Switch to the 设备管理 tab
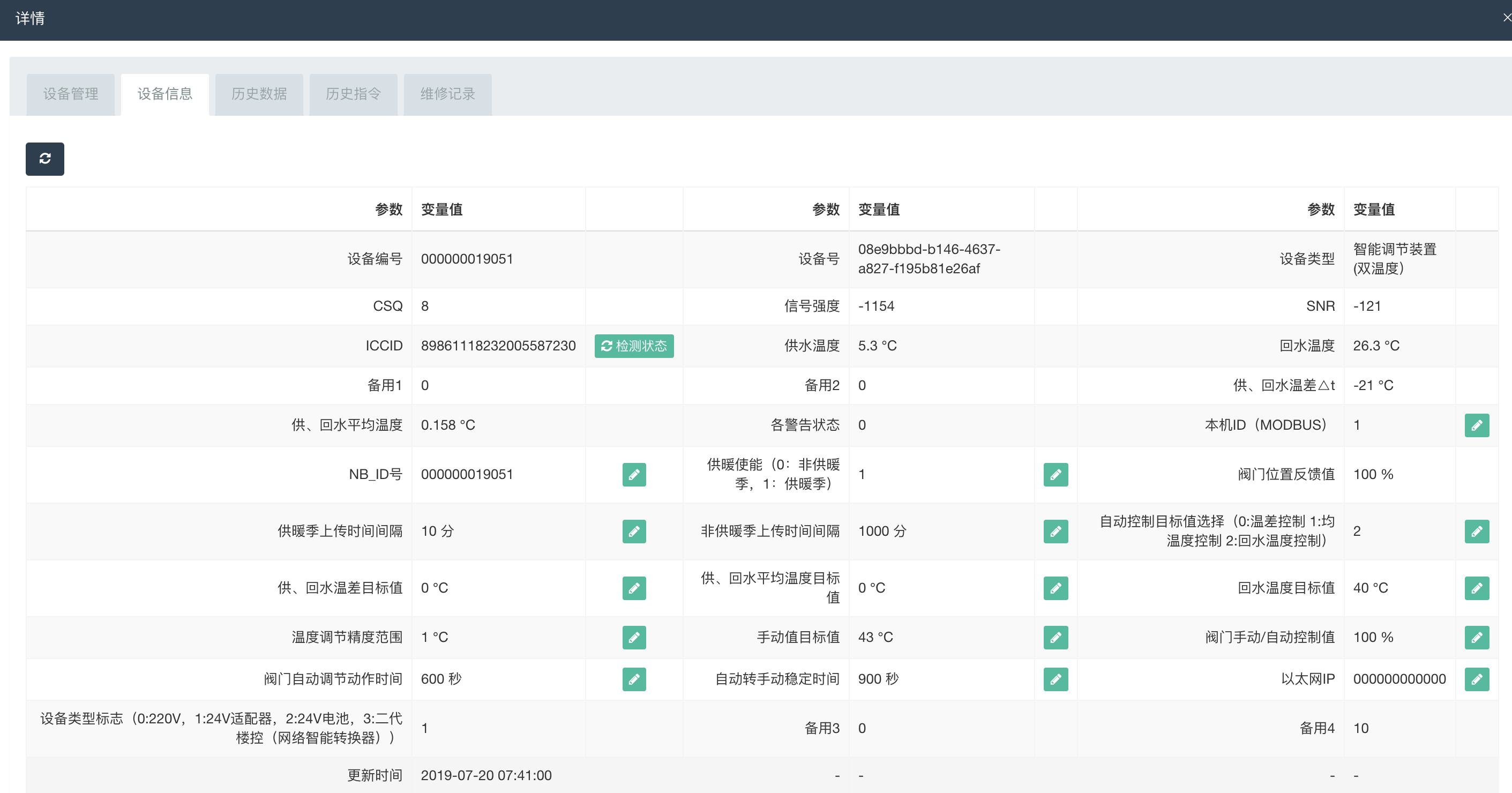The width and height of the screenshot is (1512, 793). point(70,94)
